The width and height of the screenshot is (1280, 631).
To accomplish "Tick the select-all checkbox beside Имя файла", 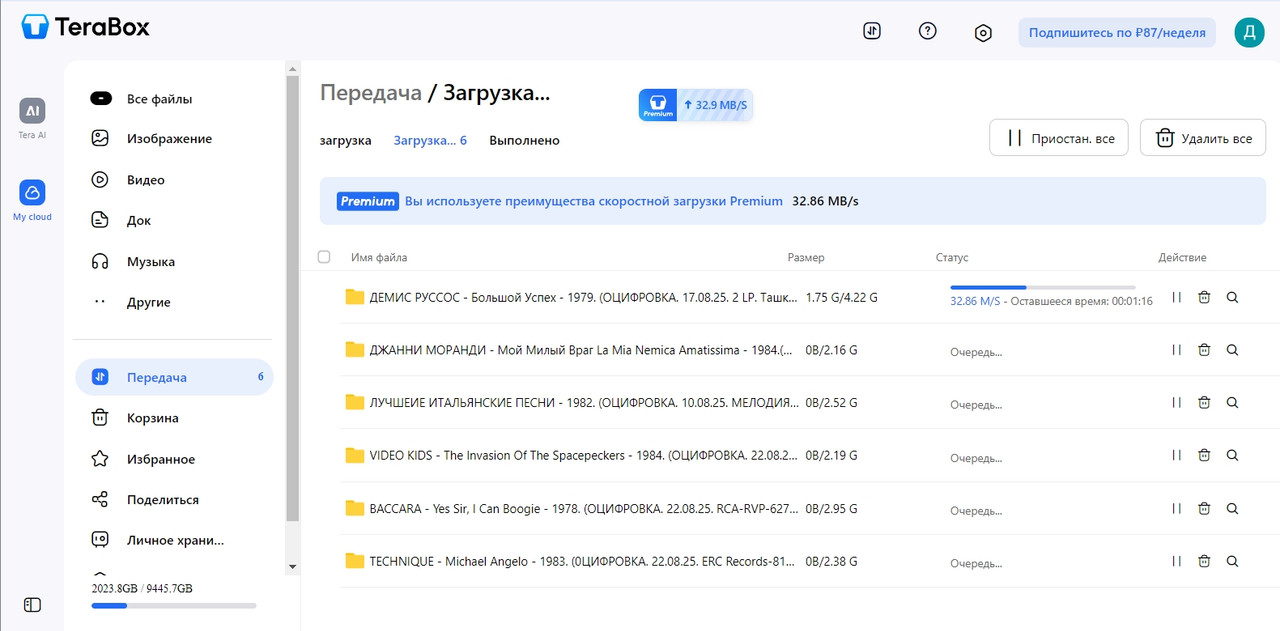I will (x=324, y=257).
